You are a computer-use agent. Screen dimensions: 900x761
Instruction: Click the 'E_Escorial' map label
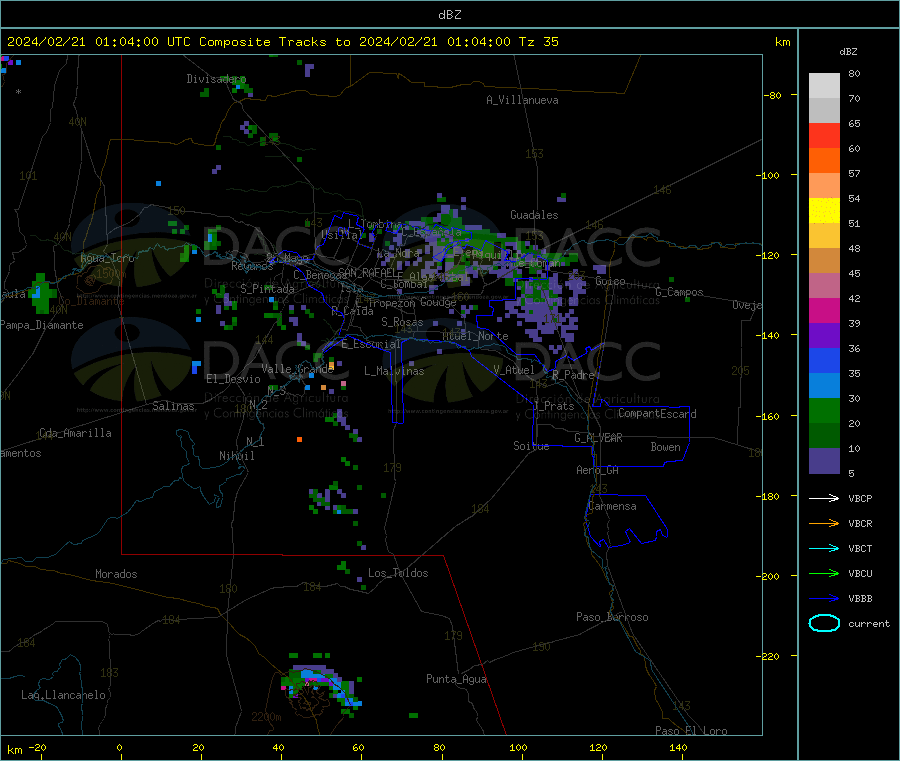(371, 344)
